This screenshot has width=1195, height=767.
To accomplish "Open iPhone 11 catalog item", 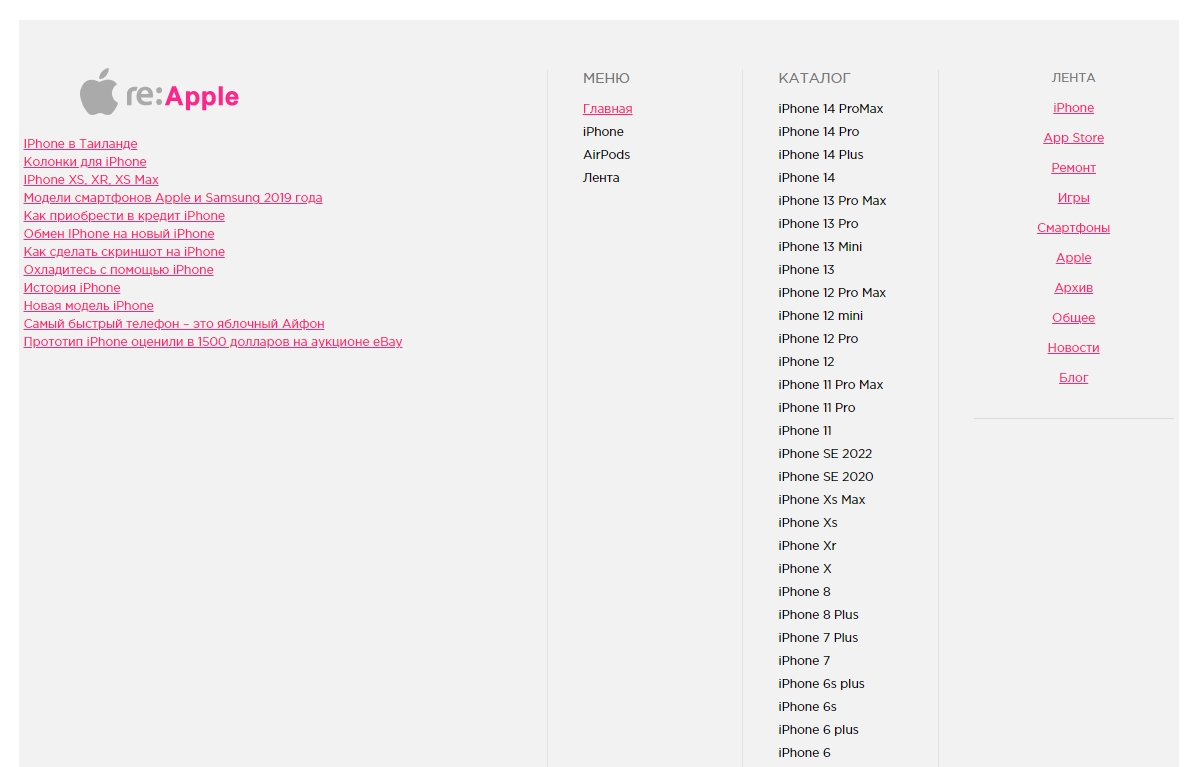I will pyautogui.click(x=805, y=431).
